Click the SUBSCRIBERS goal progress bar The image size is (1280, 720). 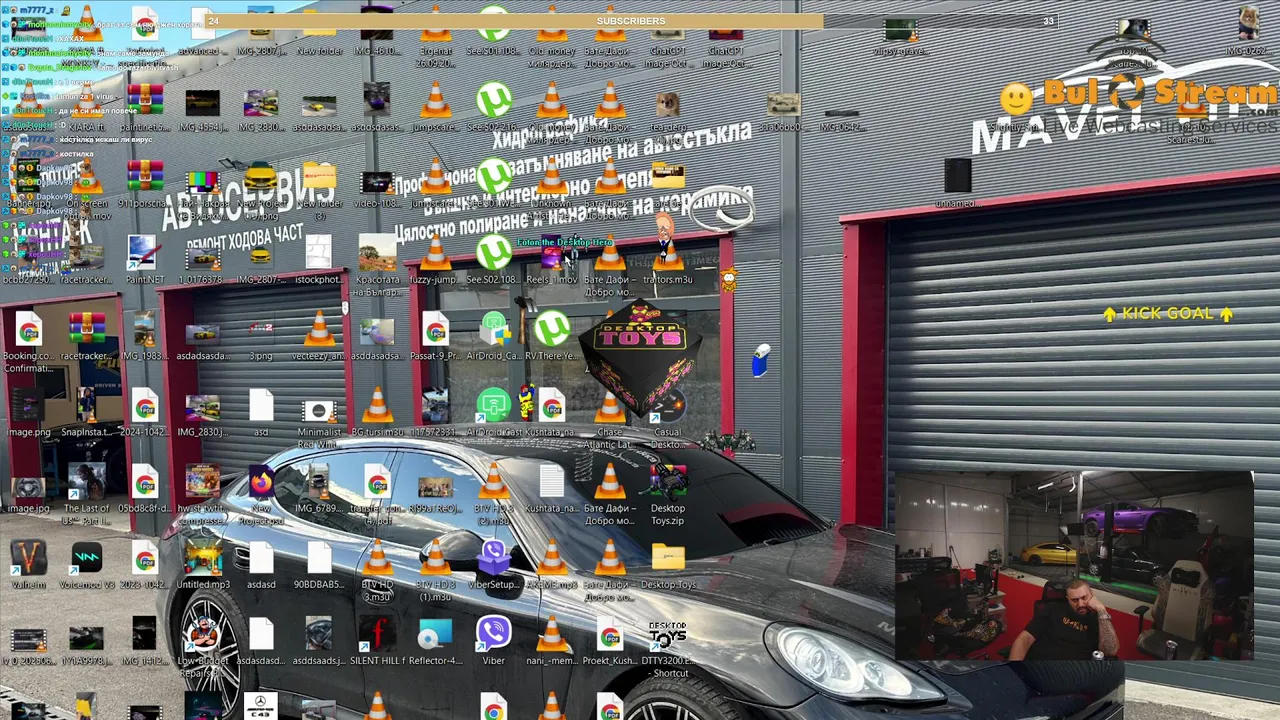click(x=630, y=21)
